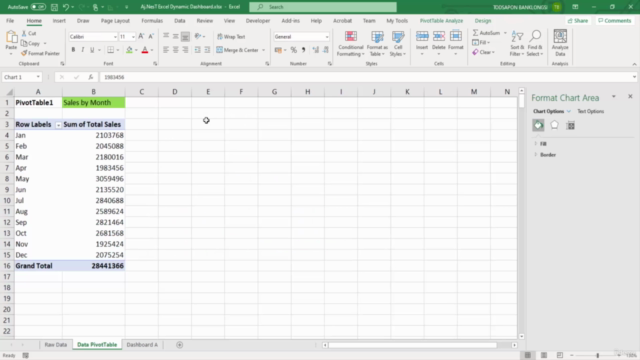Apply Italic formatting
The image size is (640, 360).
point(82,50)
